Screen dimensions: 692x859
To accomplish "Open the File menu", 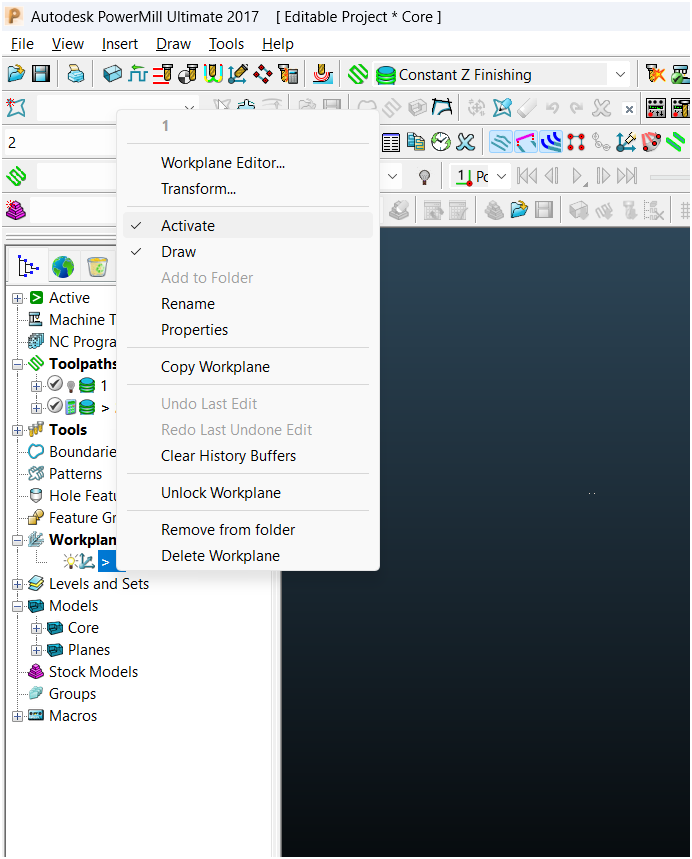I will 22,44.
